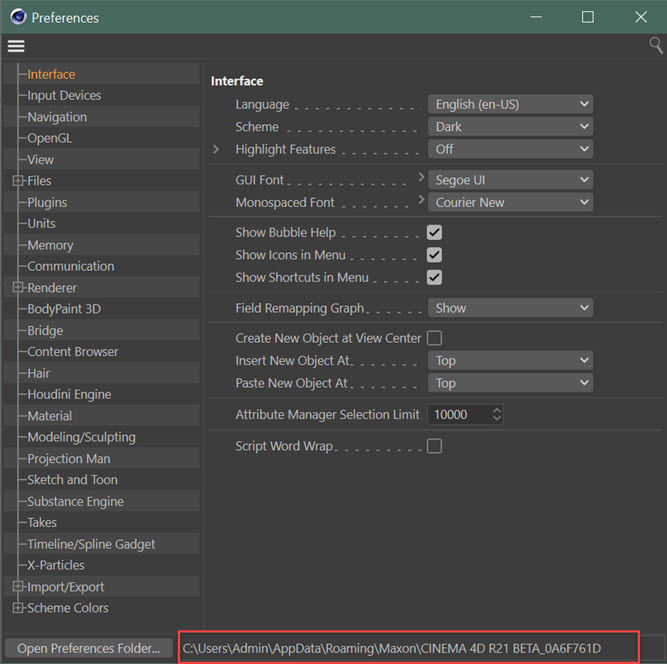Click the search magnifier icon
The width and height of the screenshot is (667, 664).
(656, 45)
